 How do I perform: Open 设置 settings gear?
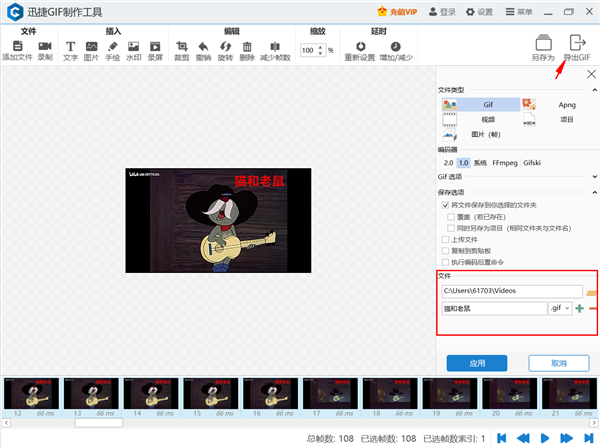coord(470,12)
